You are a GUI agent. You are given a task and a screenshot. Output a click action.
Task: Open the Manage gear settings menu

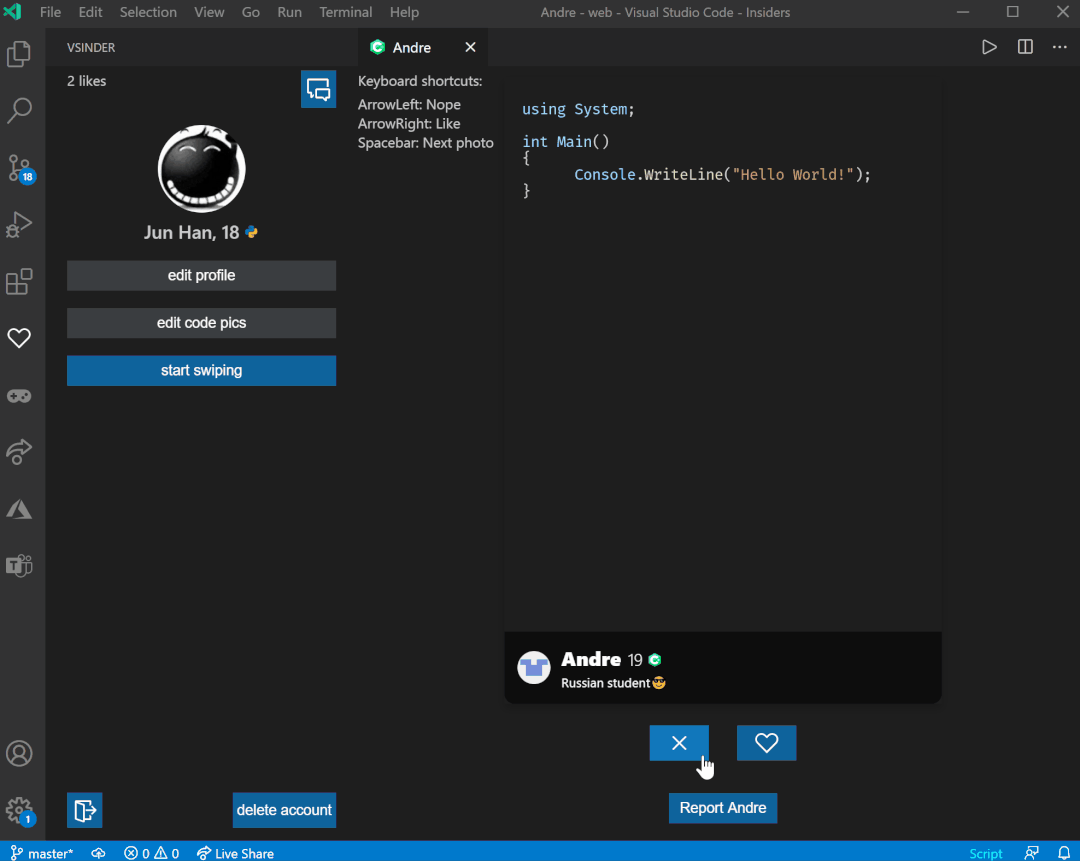click(19, 811)
